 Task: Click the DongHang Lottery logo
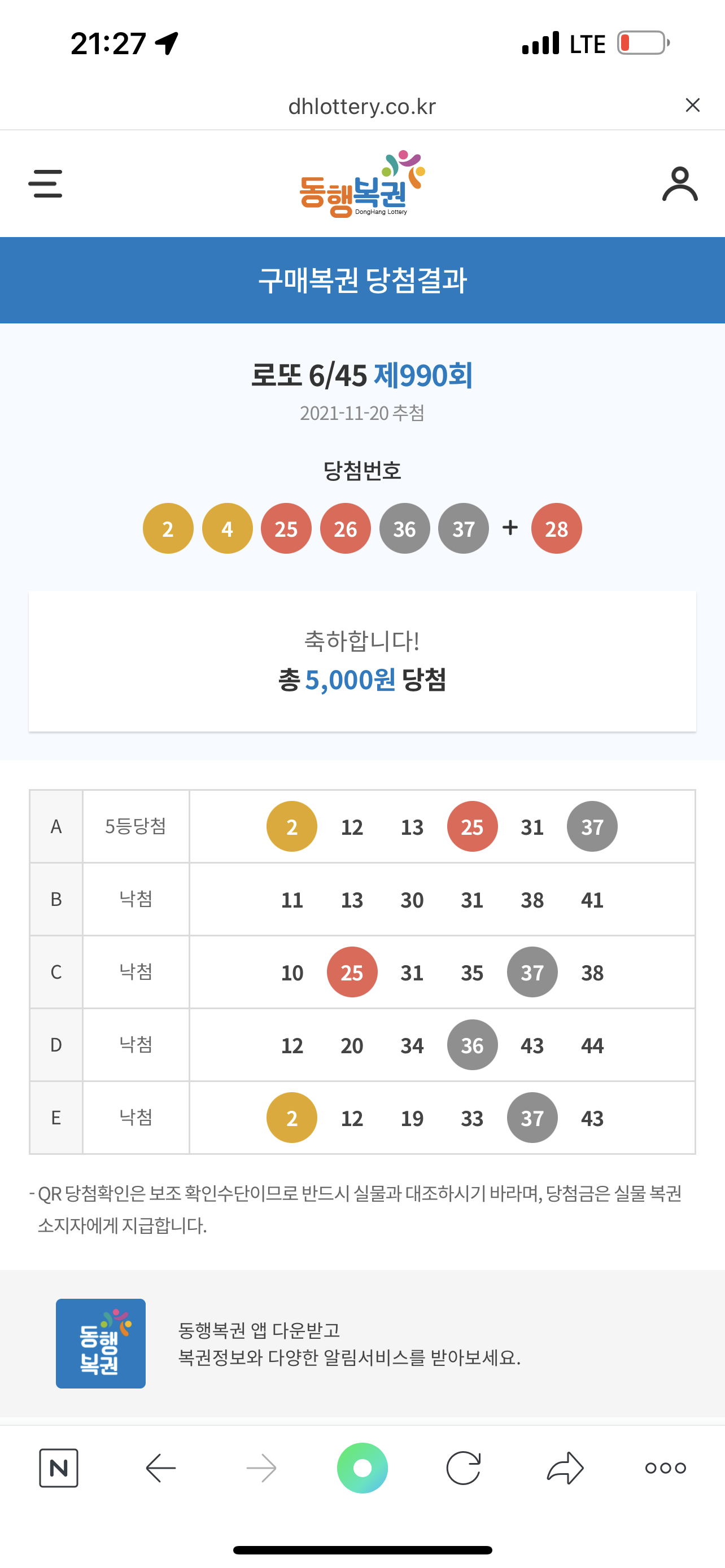tap(362, 184)
